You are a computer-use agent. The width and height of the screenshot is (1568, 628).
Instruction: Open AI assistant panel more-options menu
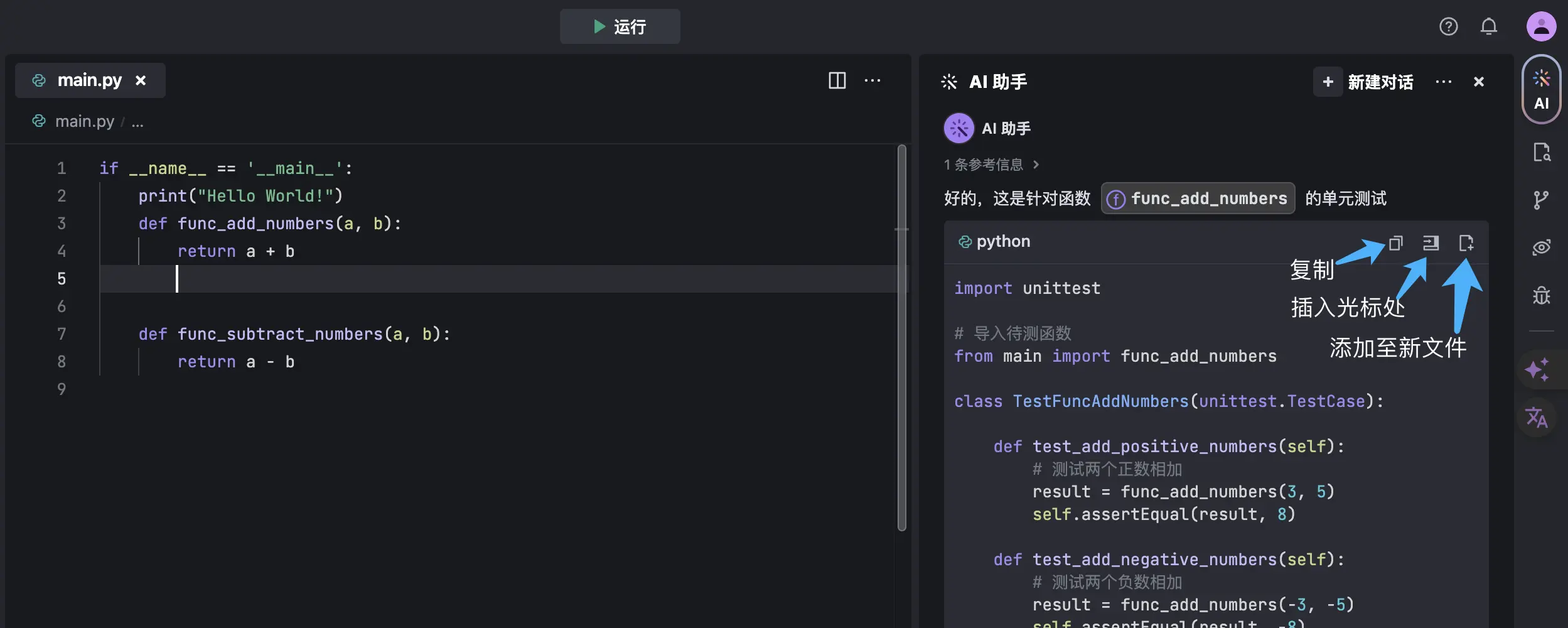point(1443,82)
